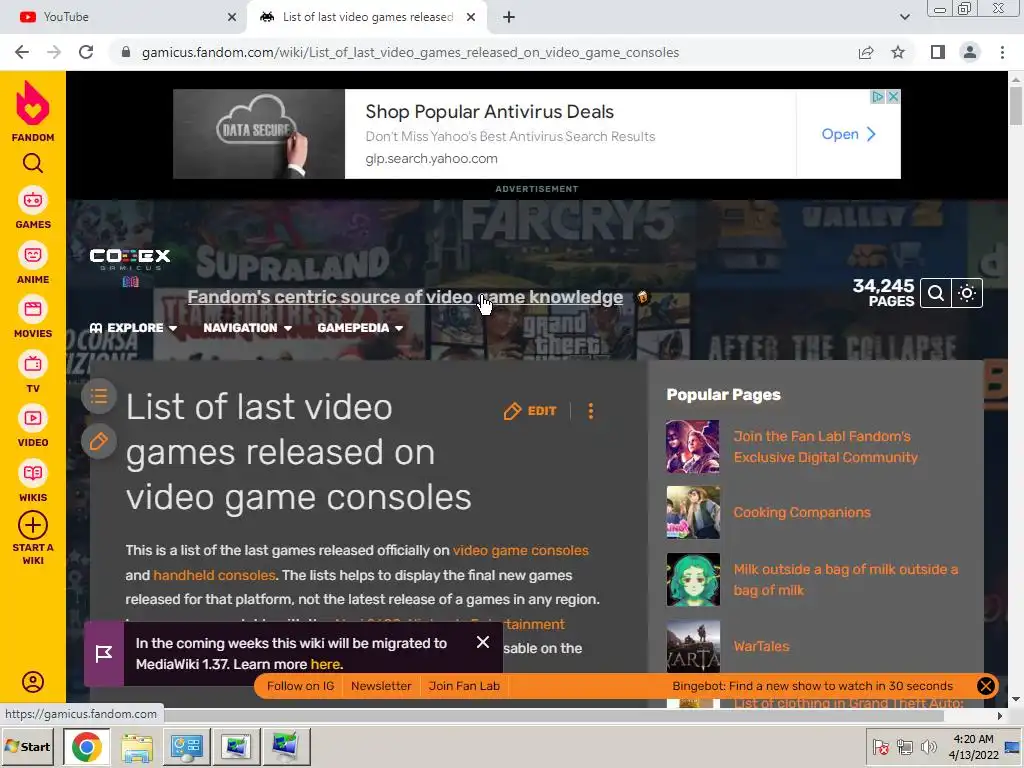
Task: Click the share page icon
Action: pos(866,52)
